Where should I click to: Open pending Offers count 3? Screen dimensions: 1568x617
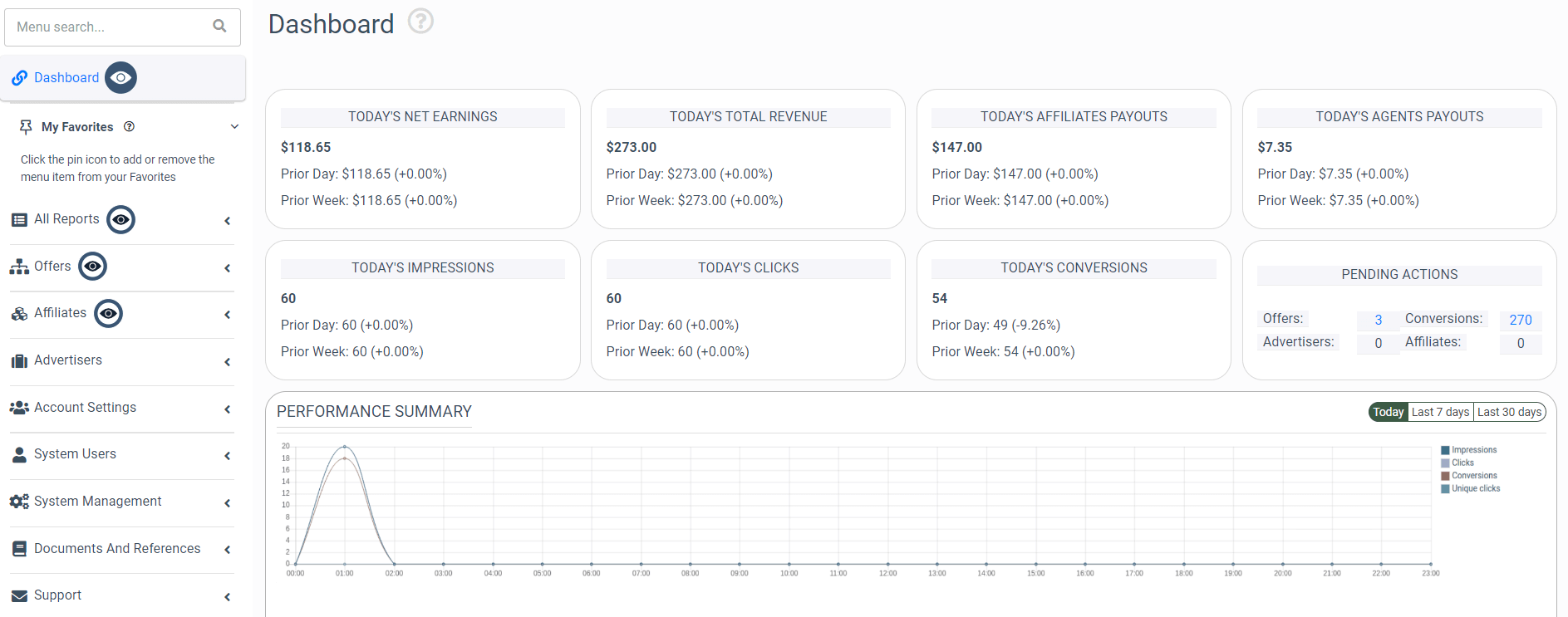pyautogui.click(x=1379, y=321)
